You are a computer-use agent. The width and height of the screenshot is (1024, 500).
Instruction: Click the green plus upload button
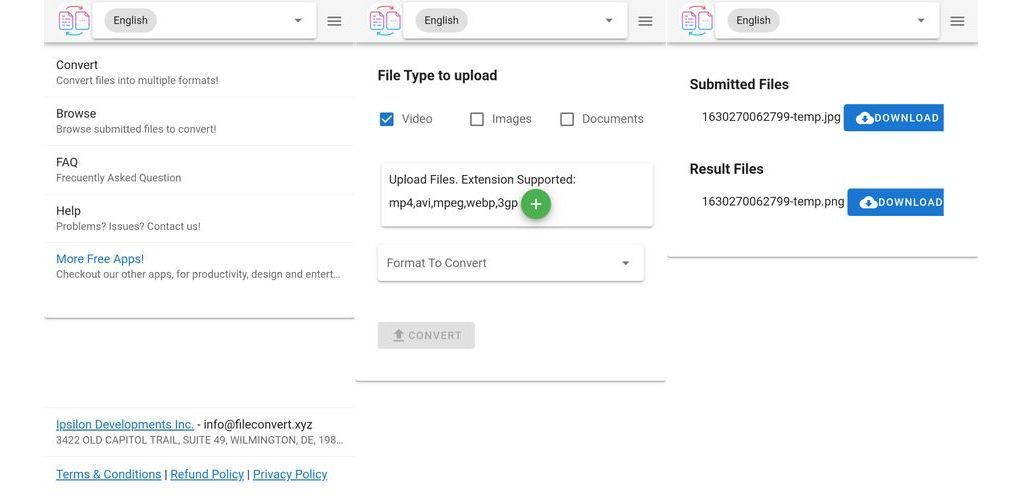[x=536, y=204]
